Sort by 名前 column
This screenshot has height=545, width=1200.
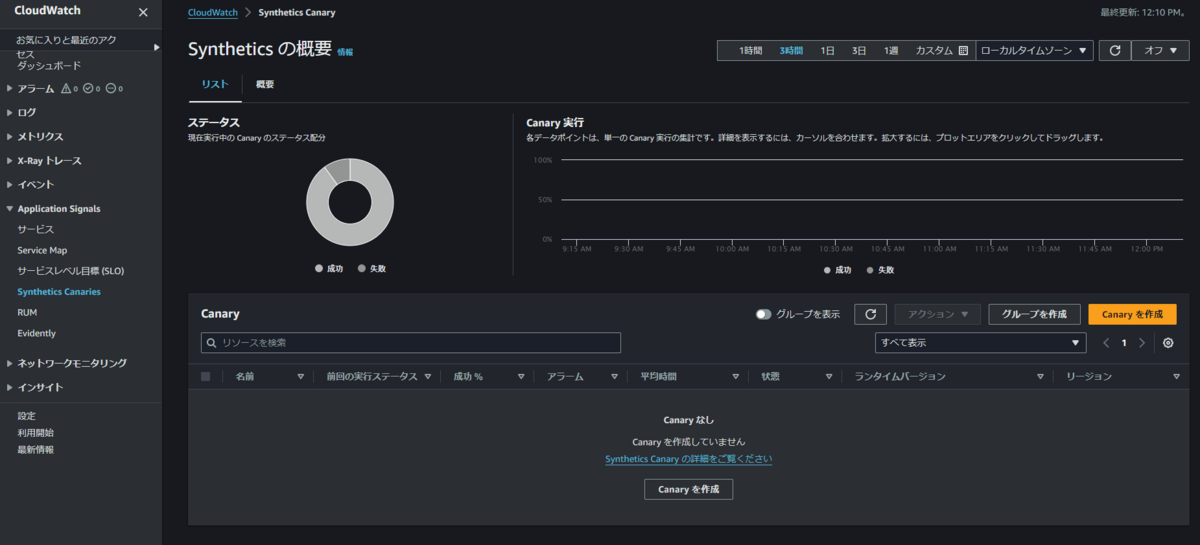point(301,377)
